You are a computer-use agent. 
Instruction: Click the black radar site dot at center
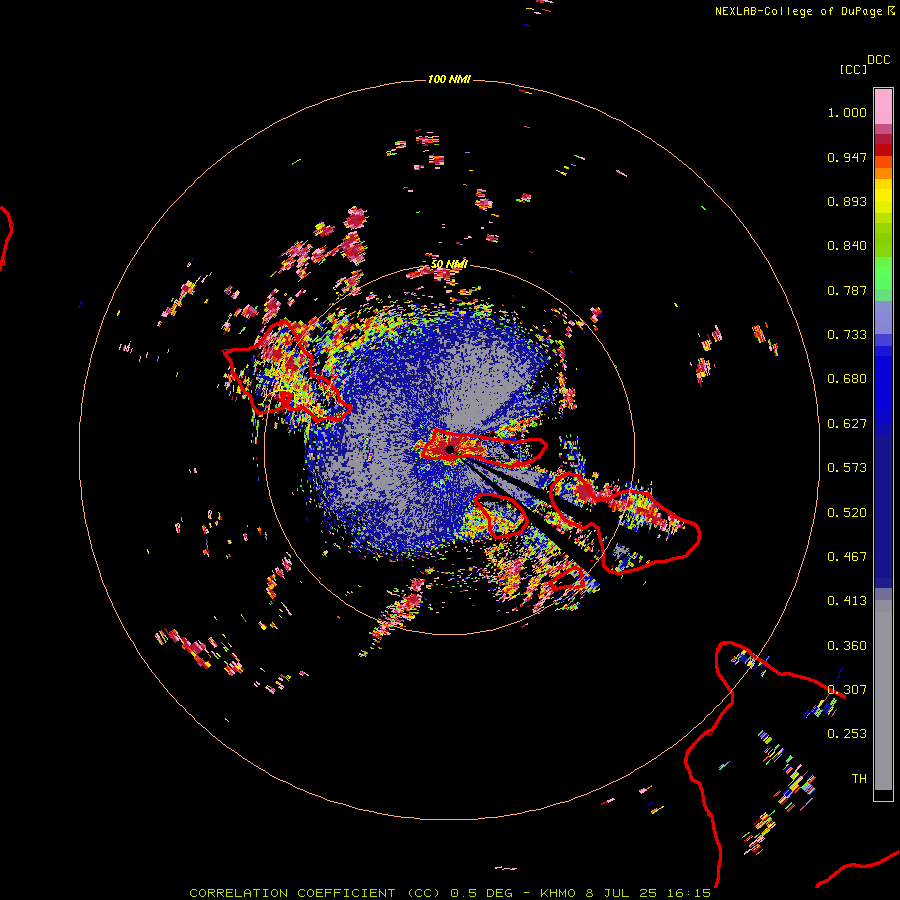click(x=450, y=449)
